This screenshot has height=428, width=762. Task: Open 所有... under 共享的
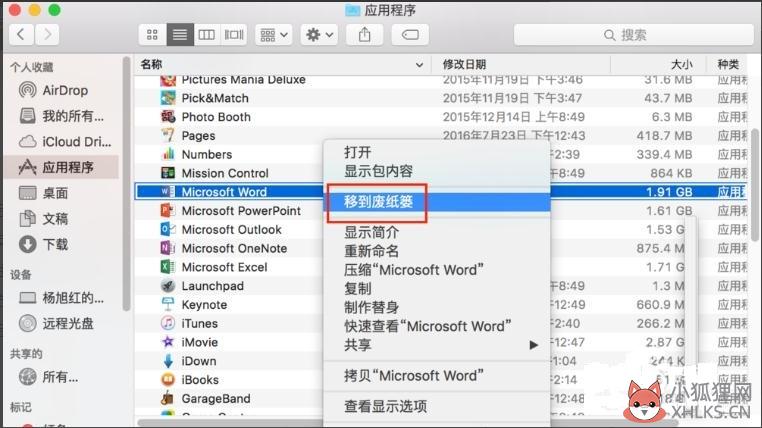pos(49,377)
